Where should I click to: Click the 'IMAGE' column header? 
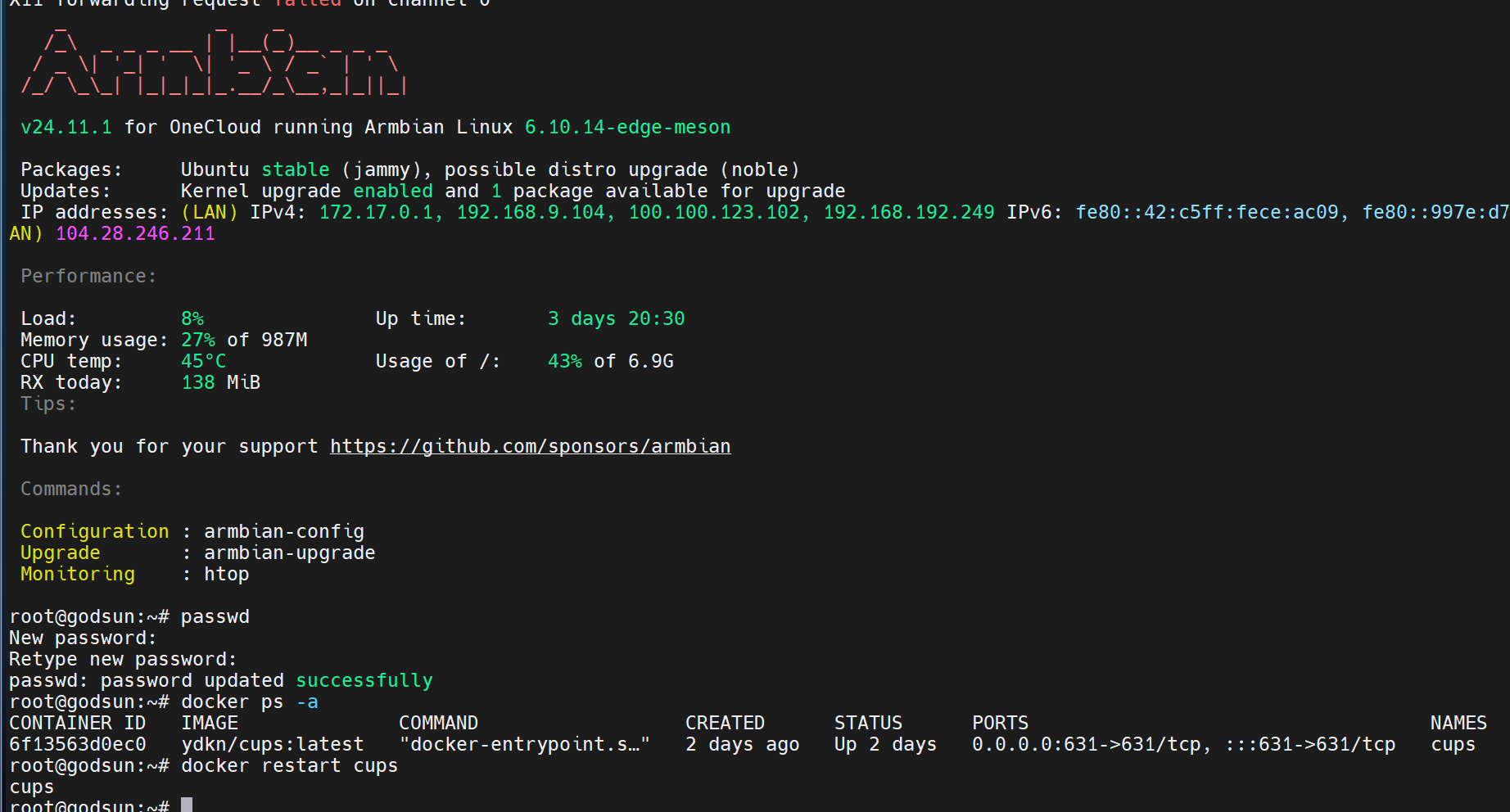click(x=210, y=723)
